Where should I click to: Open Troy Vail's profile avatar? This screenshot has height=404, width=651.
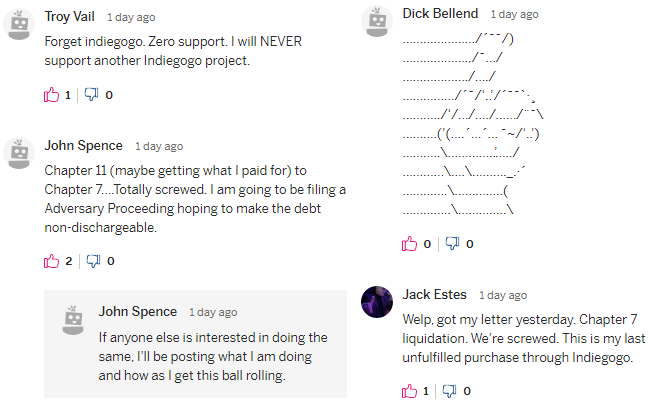coord(21,24)
